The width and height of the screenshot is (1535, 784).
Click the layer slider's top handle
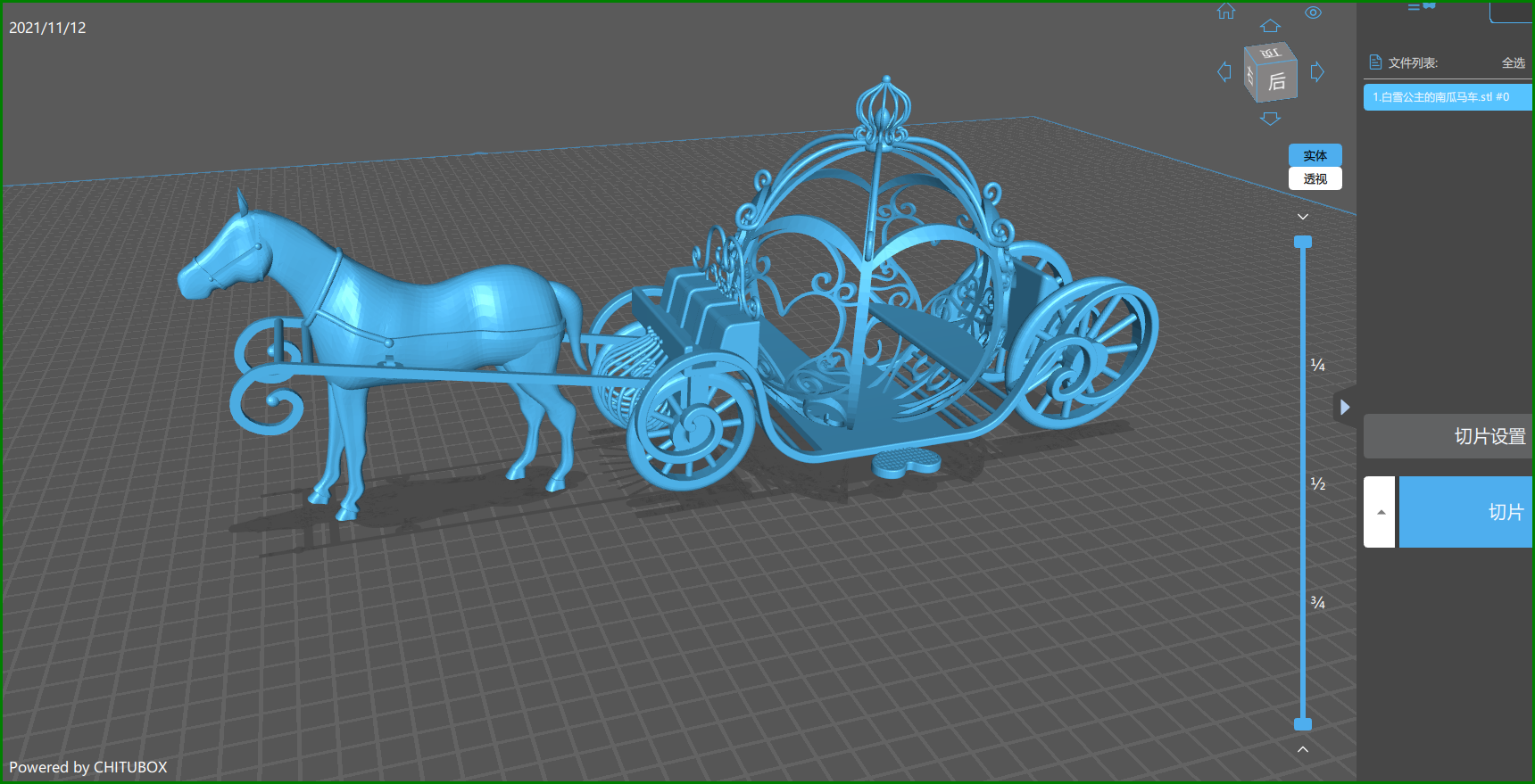click(x=1303, y=242)
